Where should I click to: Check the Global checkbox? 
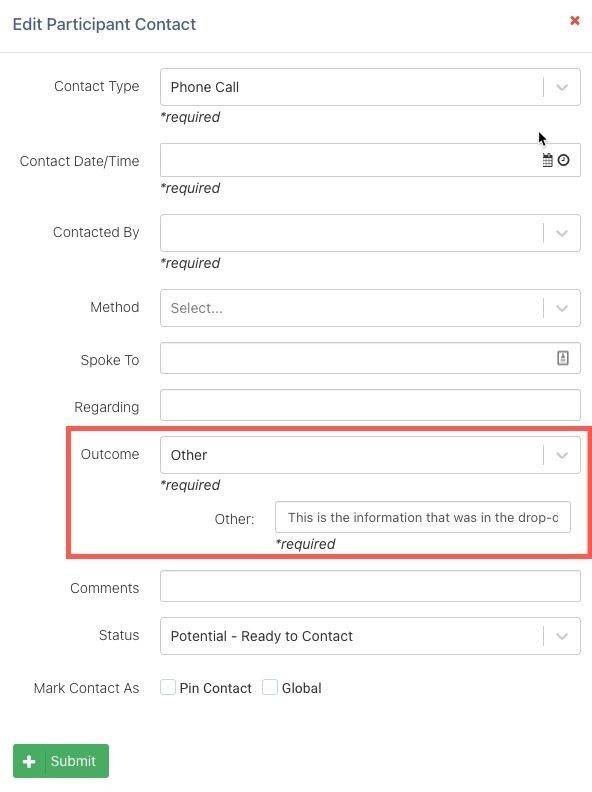click(270, 687)
